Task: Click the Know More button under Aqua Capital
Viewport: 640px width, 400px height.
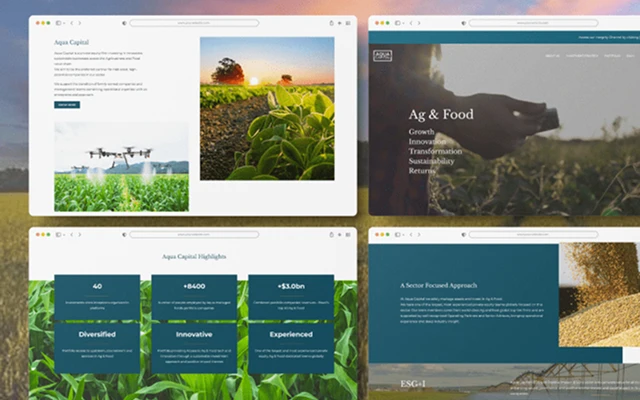Action: (67, 105)
